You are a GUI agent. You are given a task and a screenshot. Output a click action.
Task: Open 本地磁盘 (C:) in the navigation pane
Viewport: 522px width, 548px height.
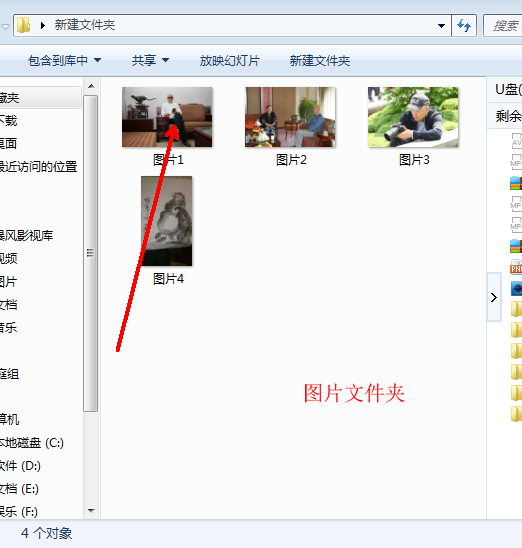click(x=31, y=443)
